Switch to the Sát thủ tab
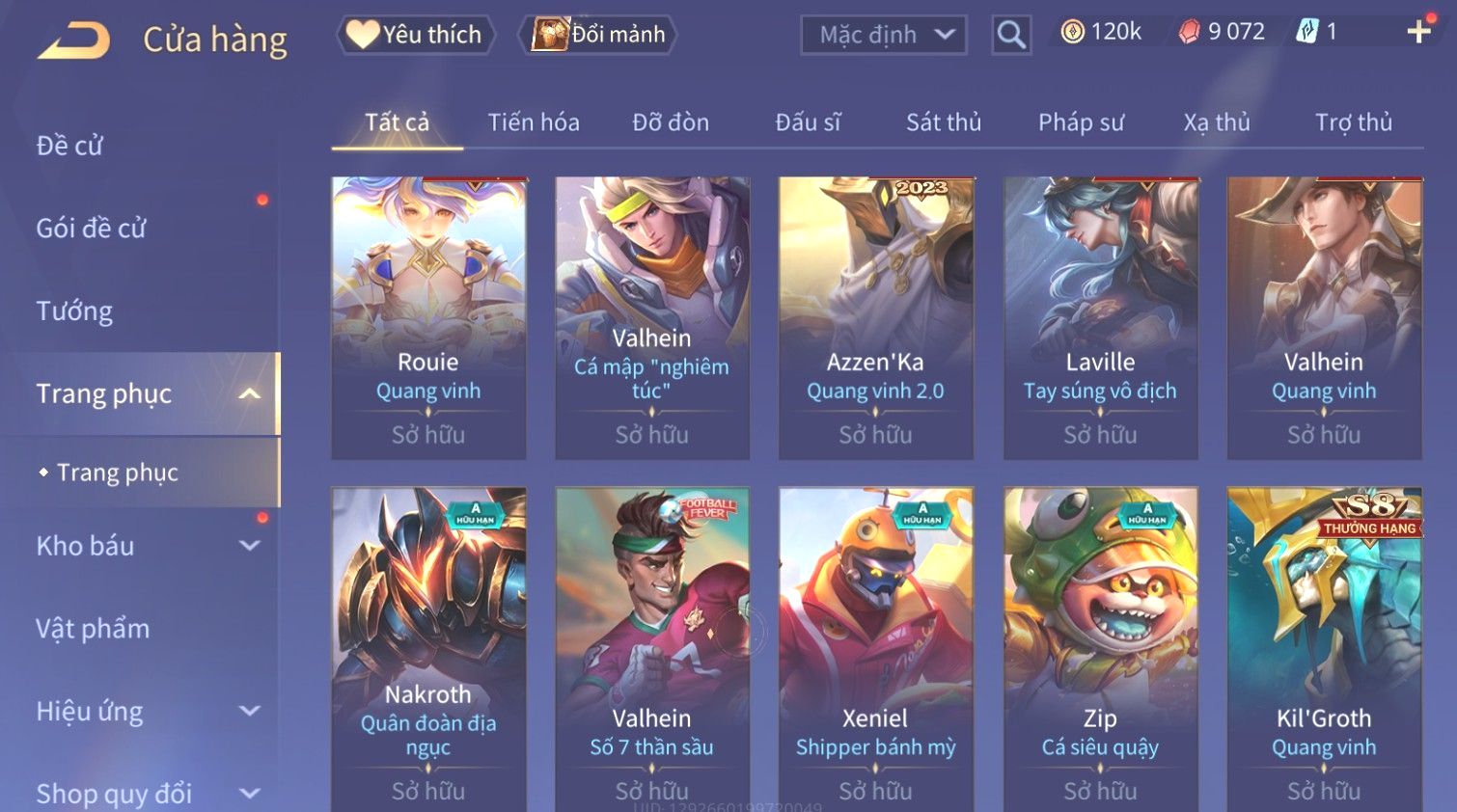1457x812 pixels. [x=944, y=122]
